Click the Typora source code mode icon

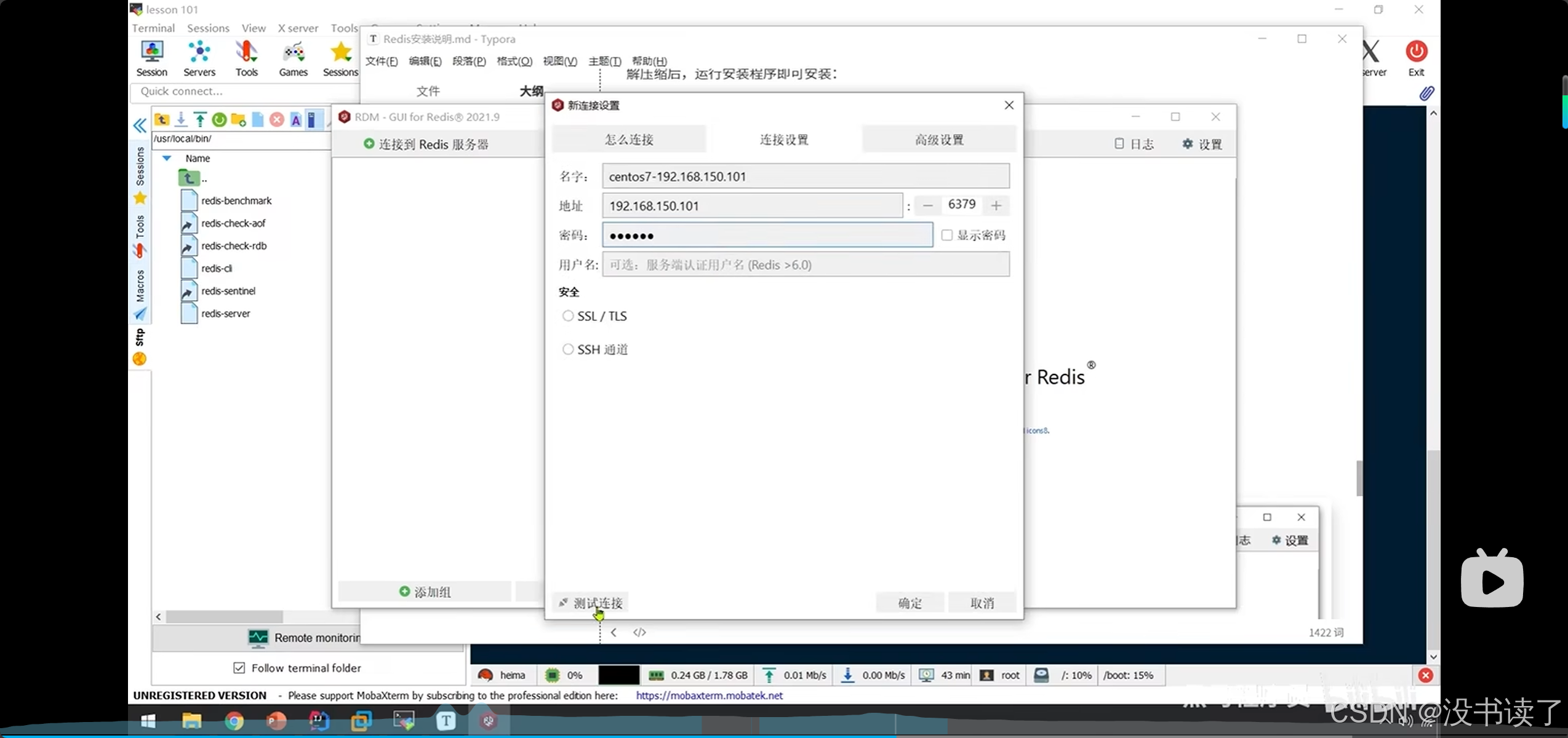coord(639,632)
